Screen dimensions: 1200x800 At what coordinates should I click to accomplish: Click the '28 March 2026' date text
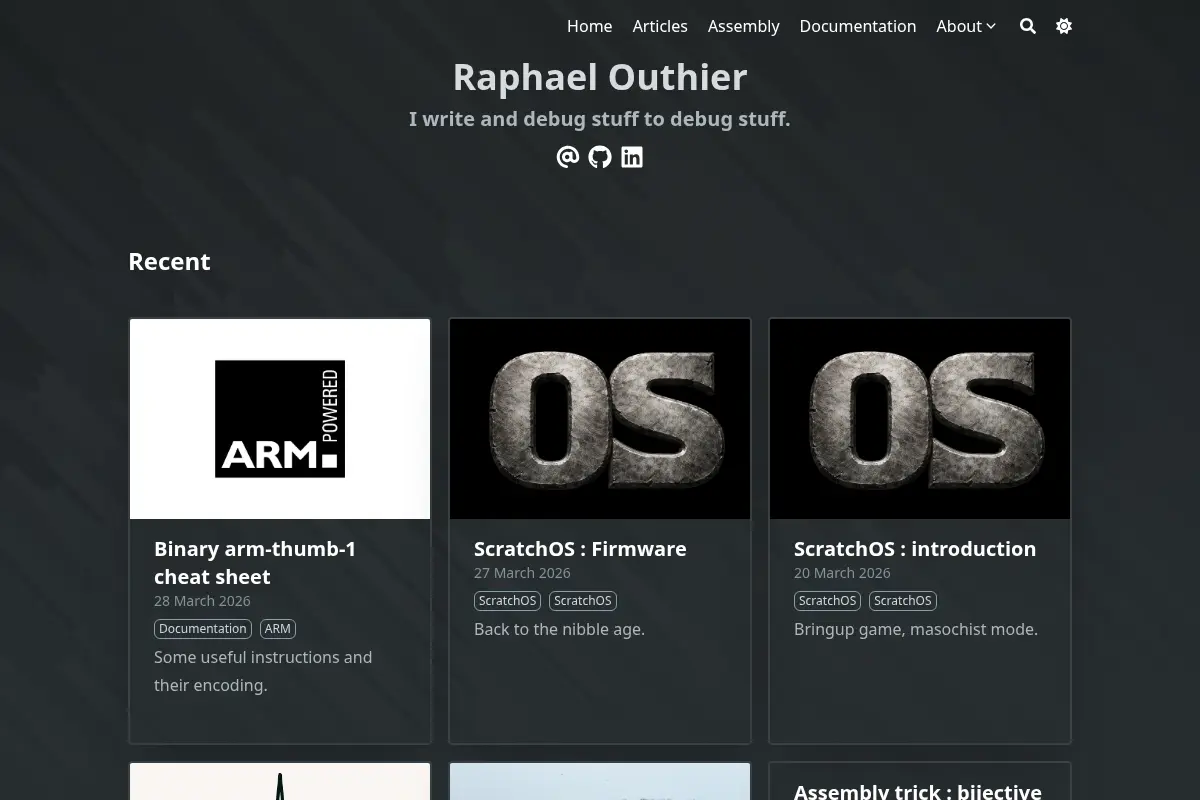(202, 601)
